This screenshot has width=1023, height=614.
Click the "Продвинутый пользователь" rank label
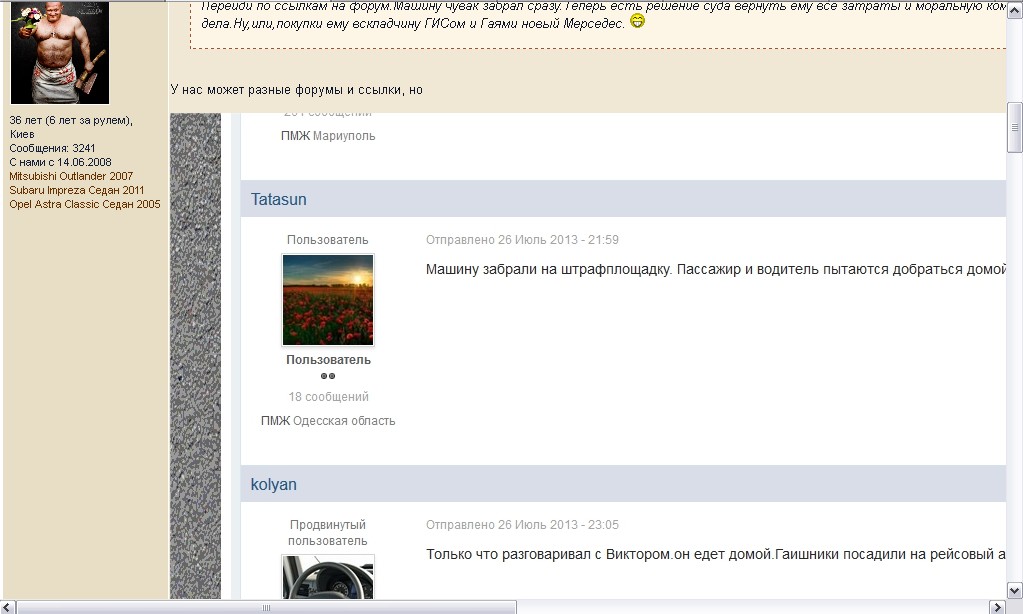pos(328,532)
